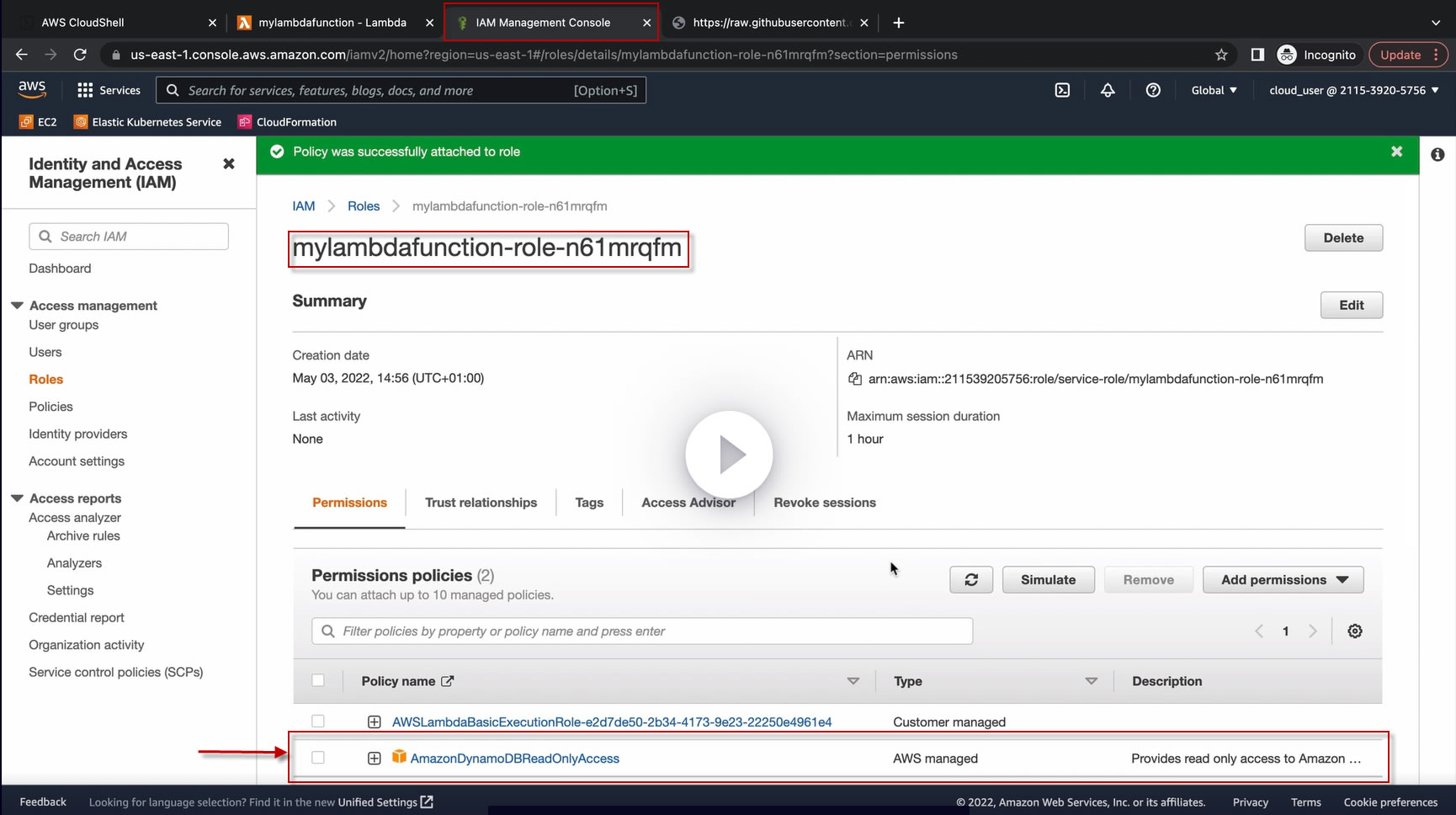The width and height of the screenshot is (1456, 815).
Task: Open Policies in the sidebar
Action: tap(50, 407)
